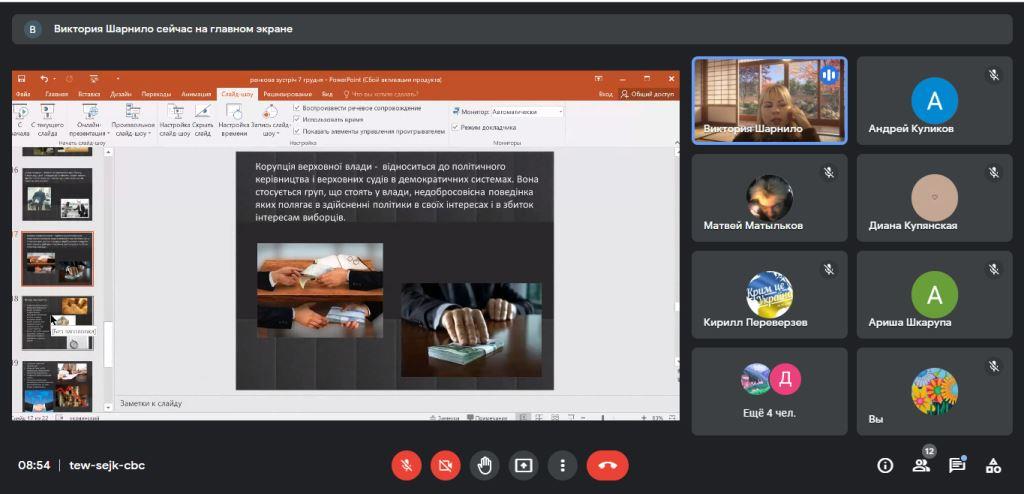The image size is (1024, 494).
Task: Click the muted mic icon on your own tile
Action: [994, 367]
